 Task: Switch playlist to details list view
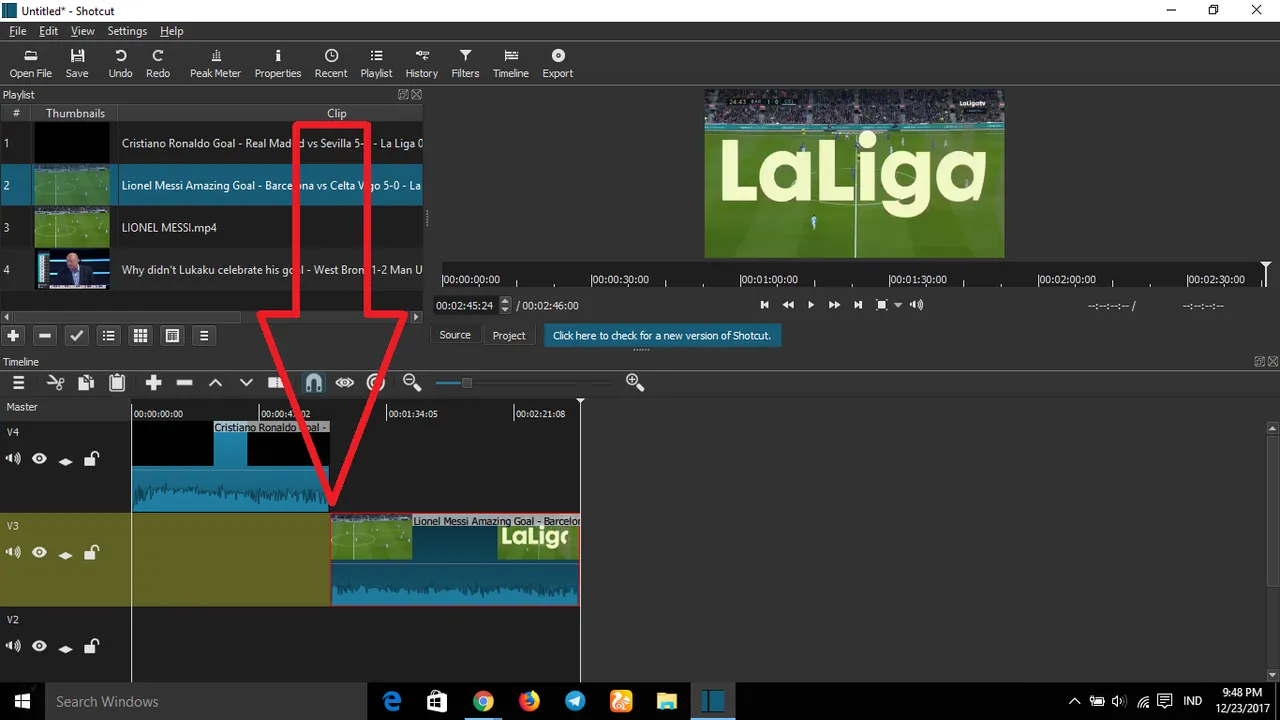(109, 336)
